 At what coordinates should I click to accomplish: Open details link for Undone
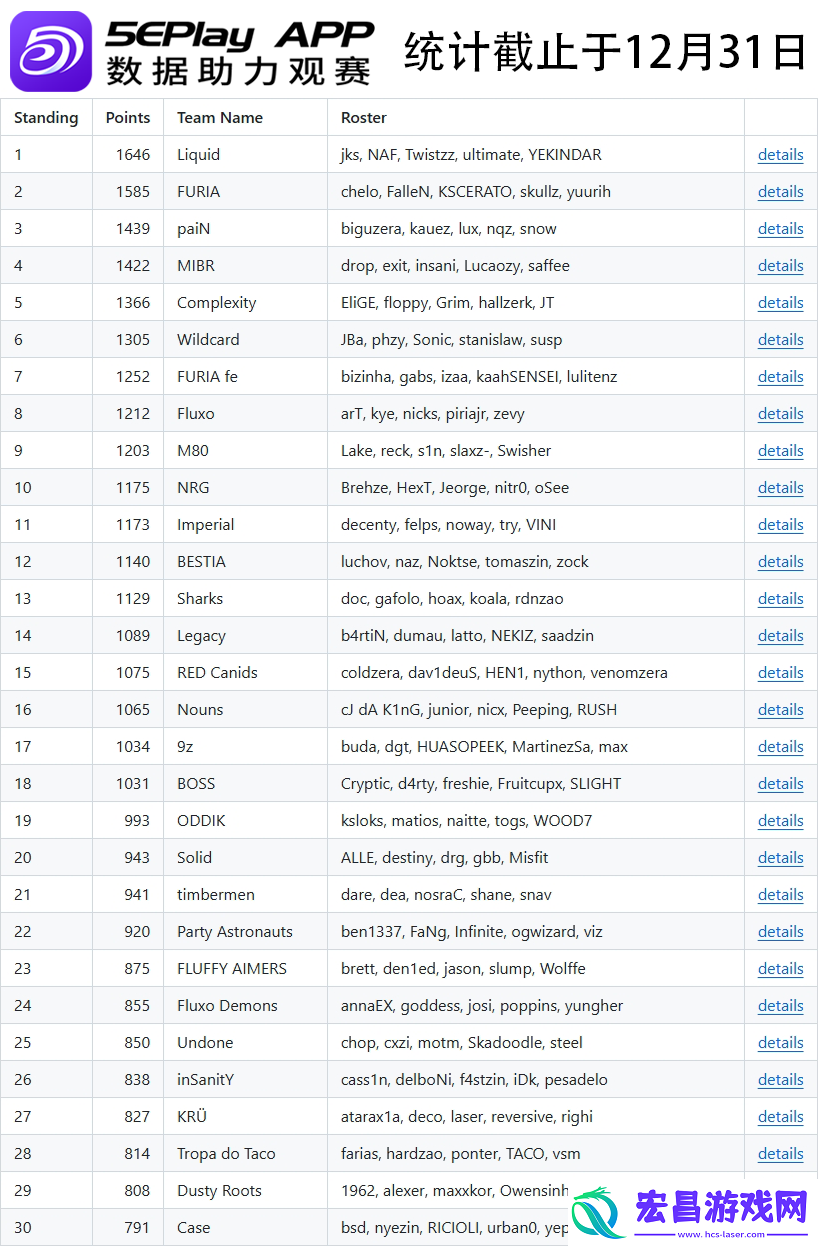(780, 1043)
